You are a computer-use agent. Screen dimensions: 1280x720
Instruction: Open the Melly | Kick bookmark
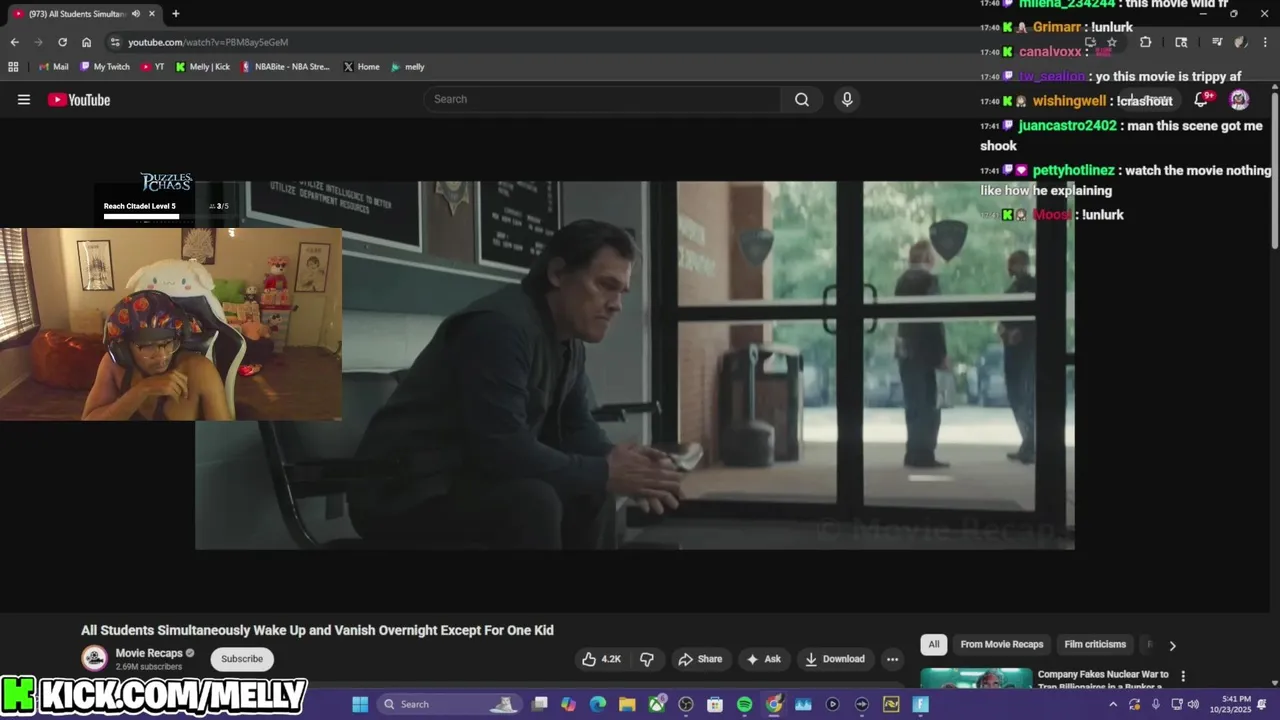pos(203,67)
